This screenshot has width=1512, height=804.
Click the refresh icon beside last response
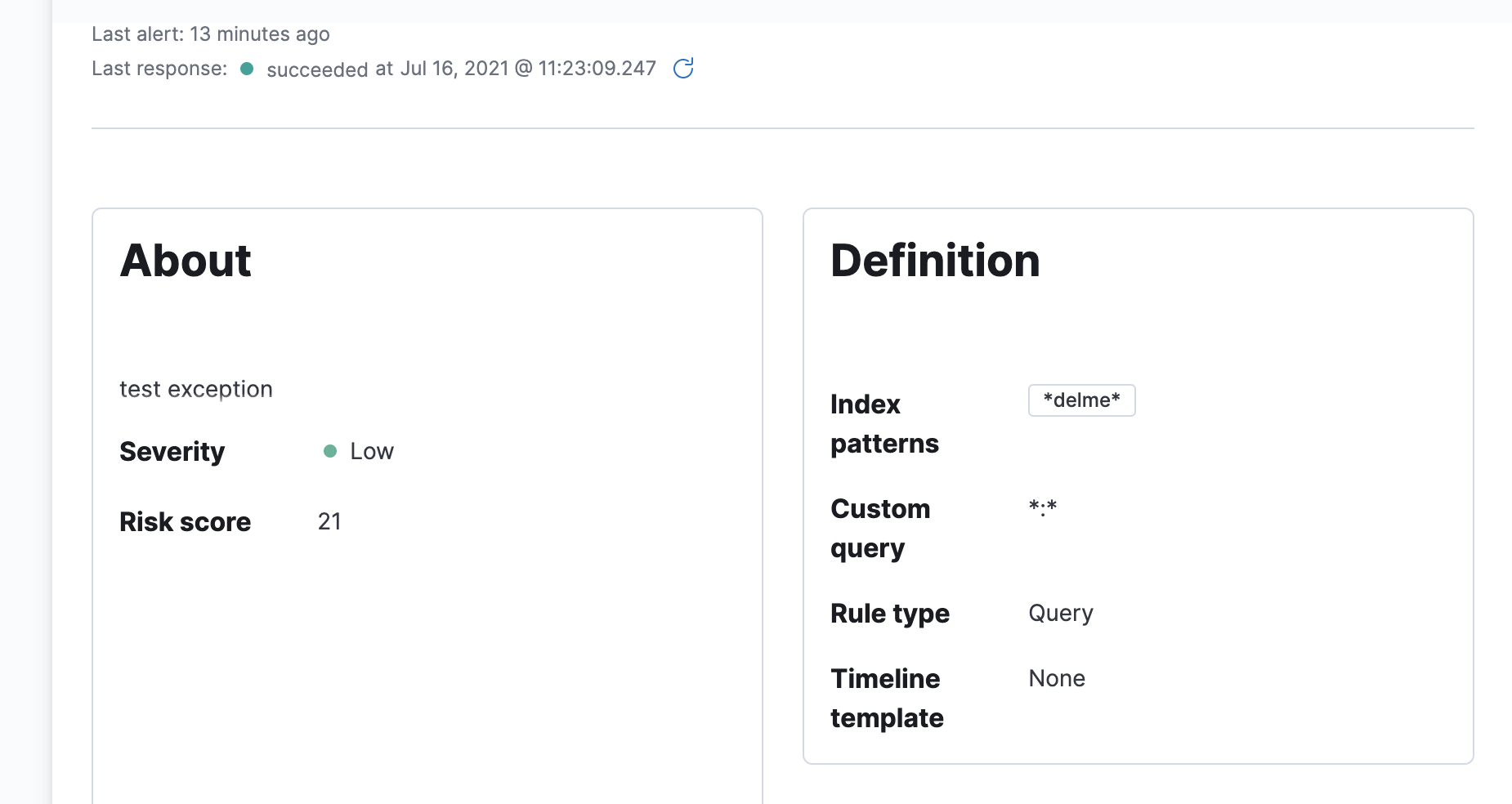click(683, 69)
